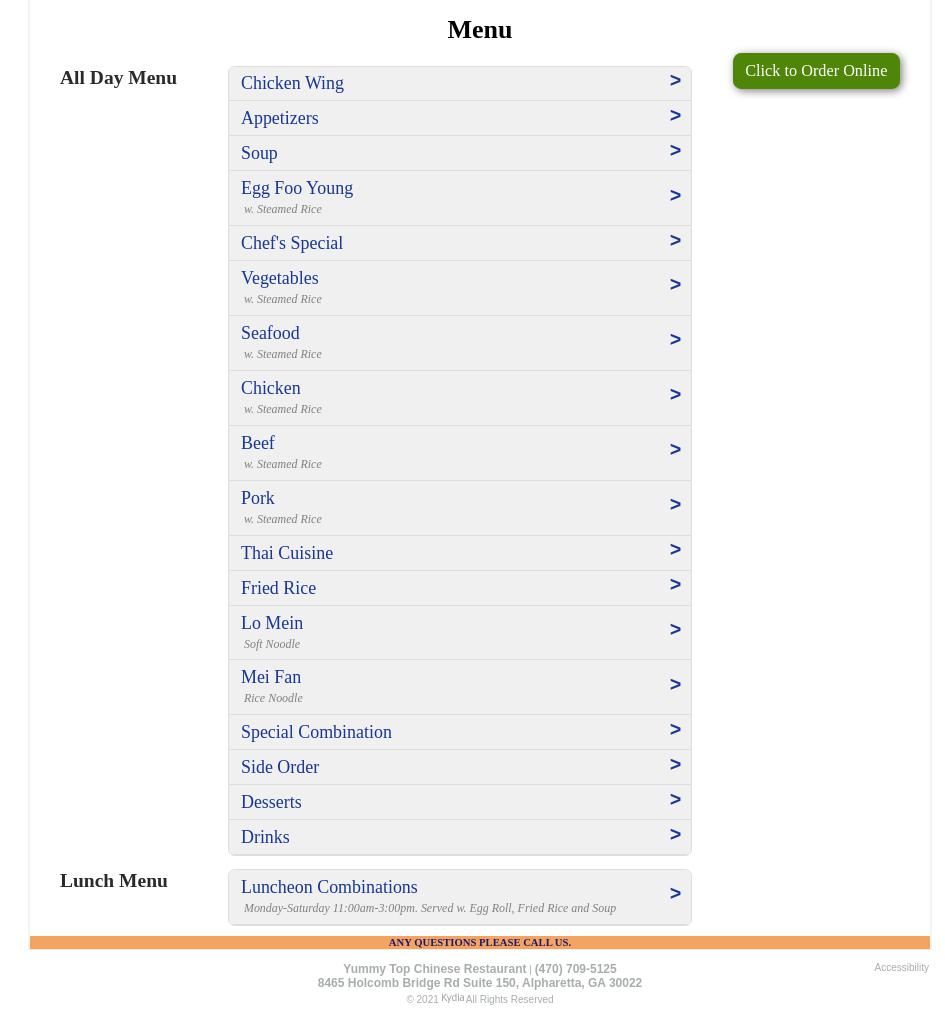Expand Egg Foo Young using its arrow
The height and width of the screenshot is (1012, 945).
point(675,196)
